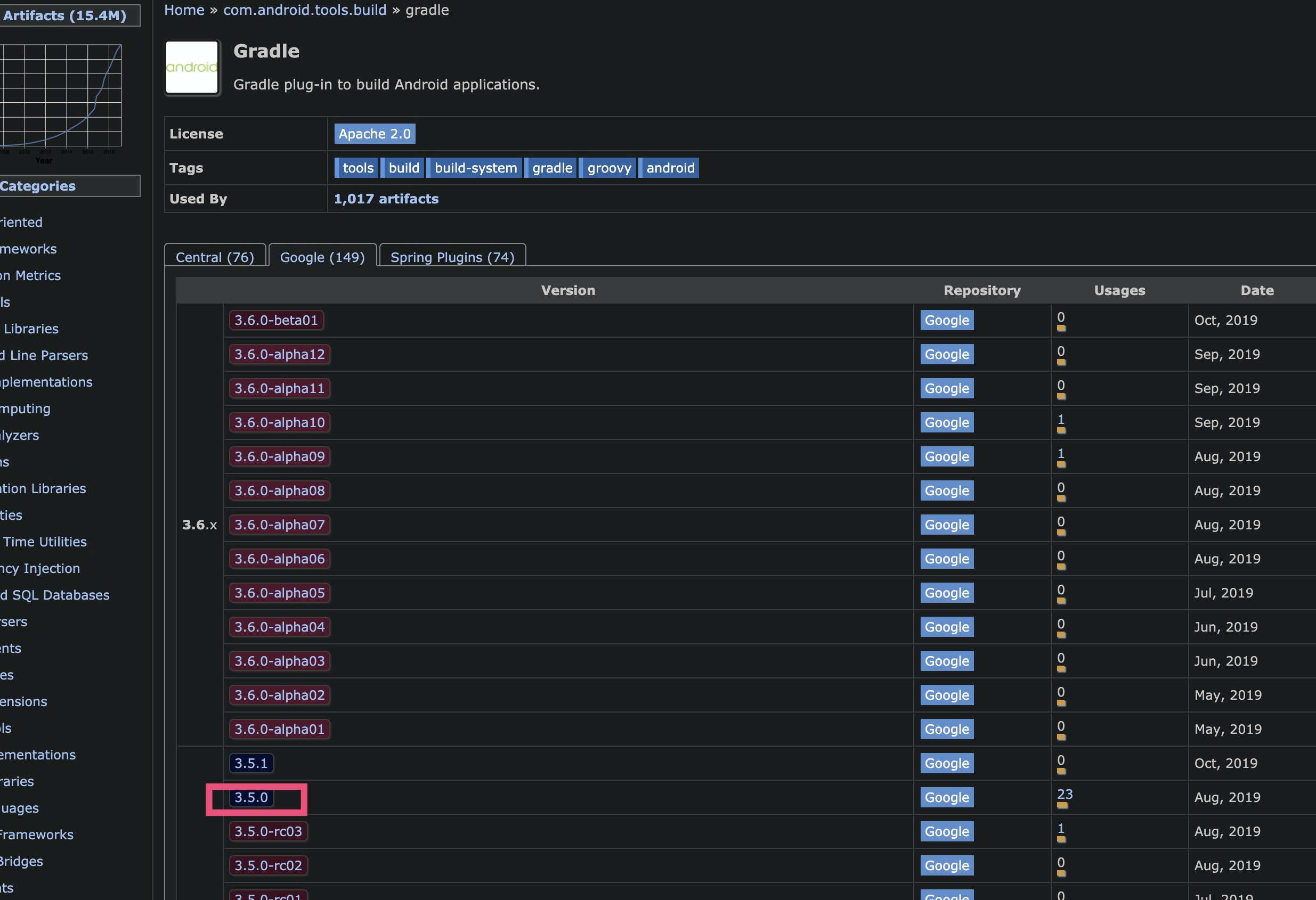Click the 'groovy' tag
Screen dimensions: 1316x900
click(x=609, y=168)
